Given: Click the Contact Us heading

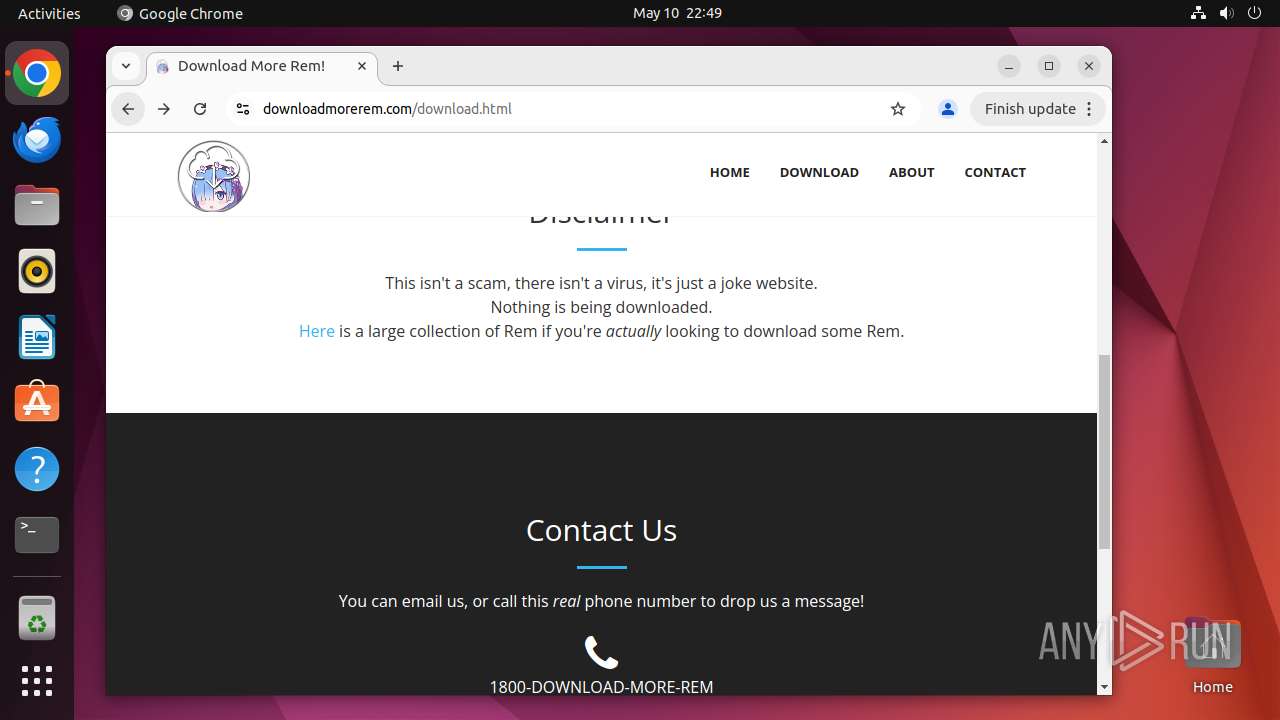Looking at the screenshot, I should click(x=601, y=530).
